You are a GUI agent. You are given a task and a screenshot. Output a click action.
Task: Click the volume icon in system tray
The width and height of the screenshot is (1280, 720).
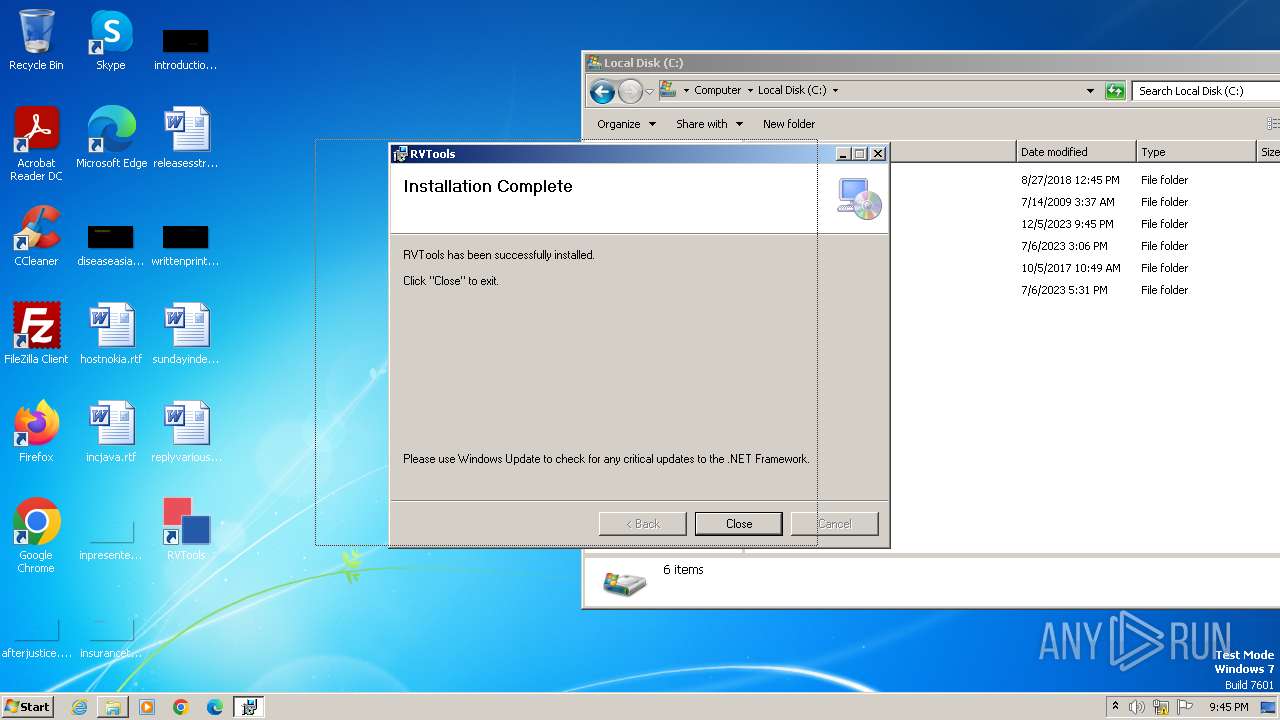(x=1137, y=707)
